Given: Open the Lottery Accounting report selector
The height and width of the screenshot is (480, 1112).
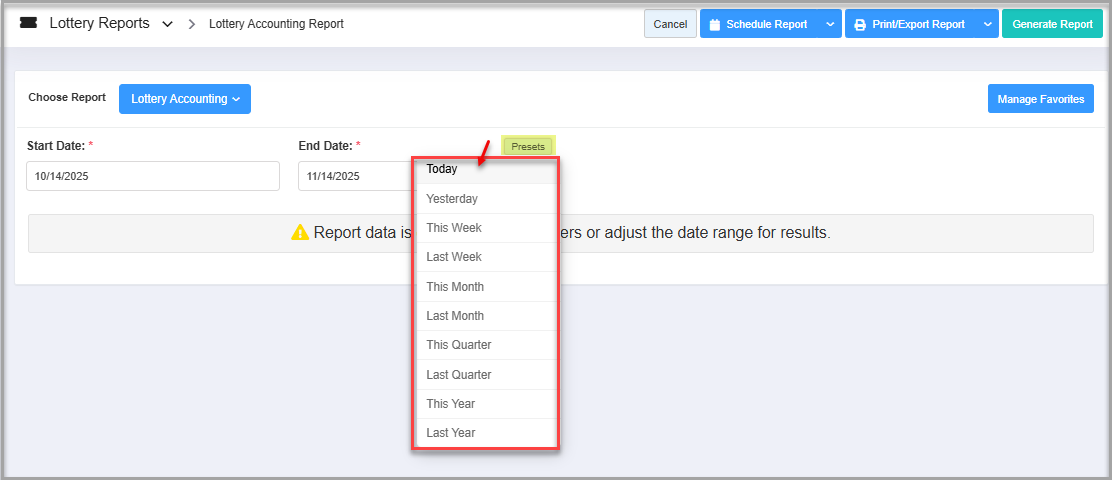Looking at the screenshot, I should 185,99.
